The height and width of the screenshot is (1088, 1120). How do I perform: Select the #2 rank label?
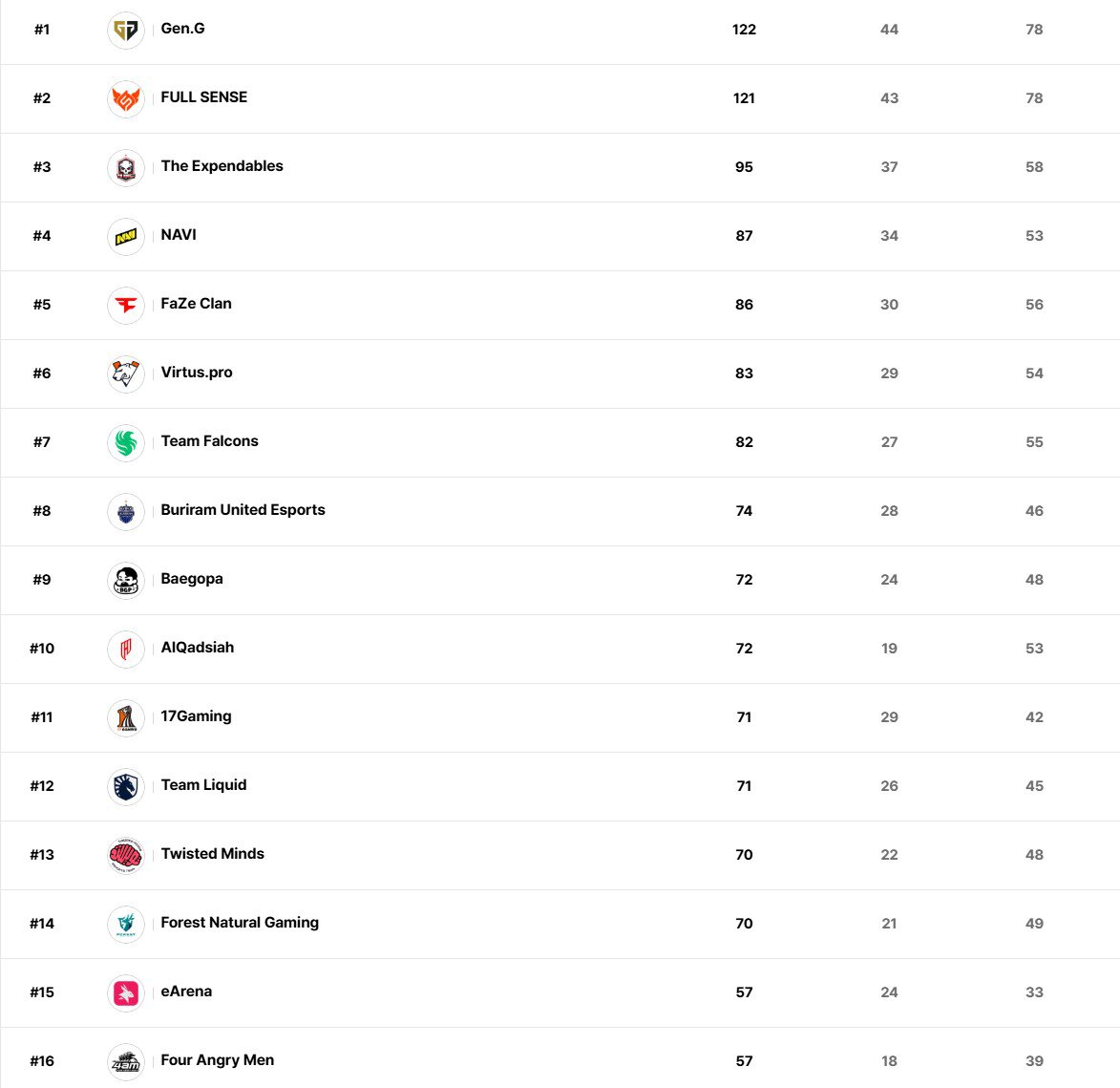click(x=42, y=98)
